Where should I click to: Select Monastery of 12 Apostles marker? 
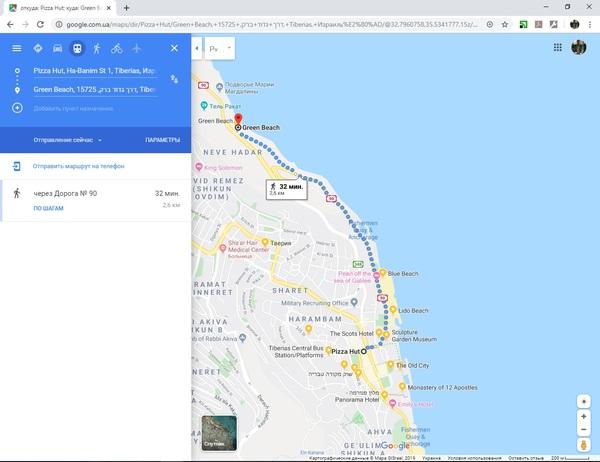[x=402, y=387]
